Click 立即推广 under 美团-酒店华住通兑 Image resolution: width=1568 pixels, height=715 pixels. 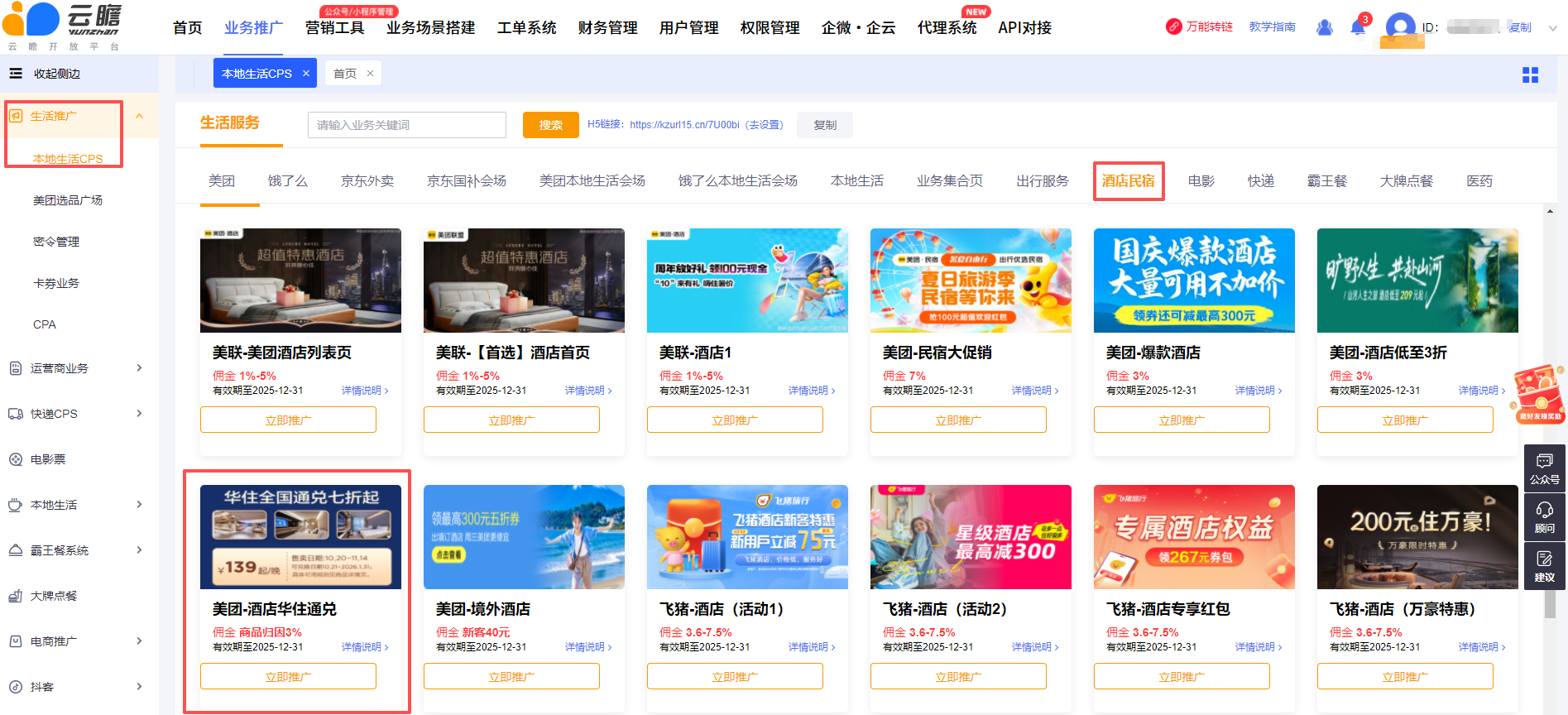point(288,676)
